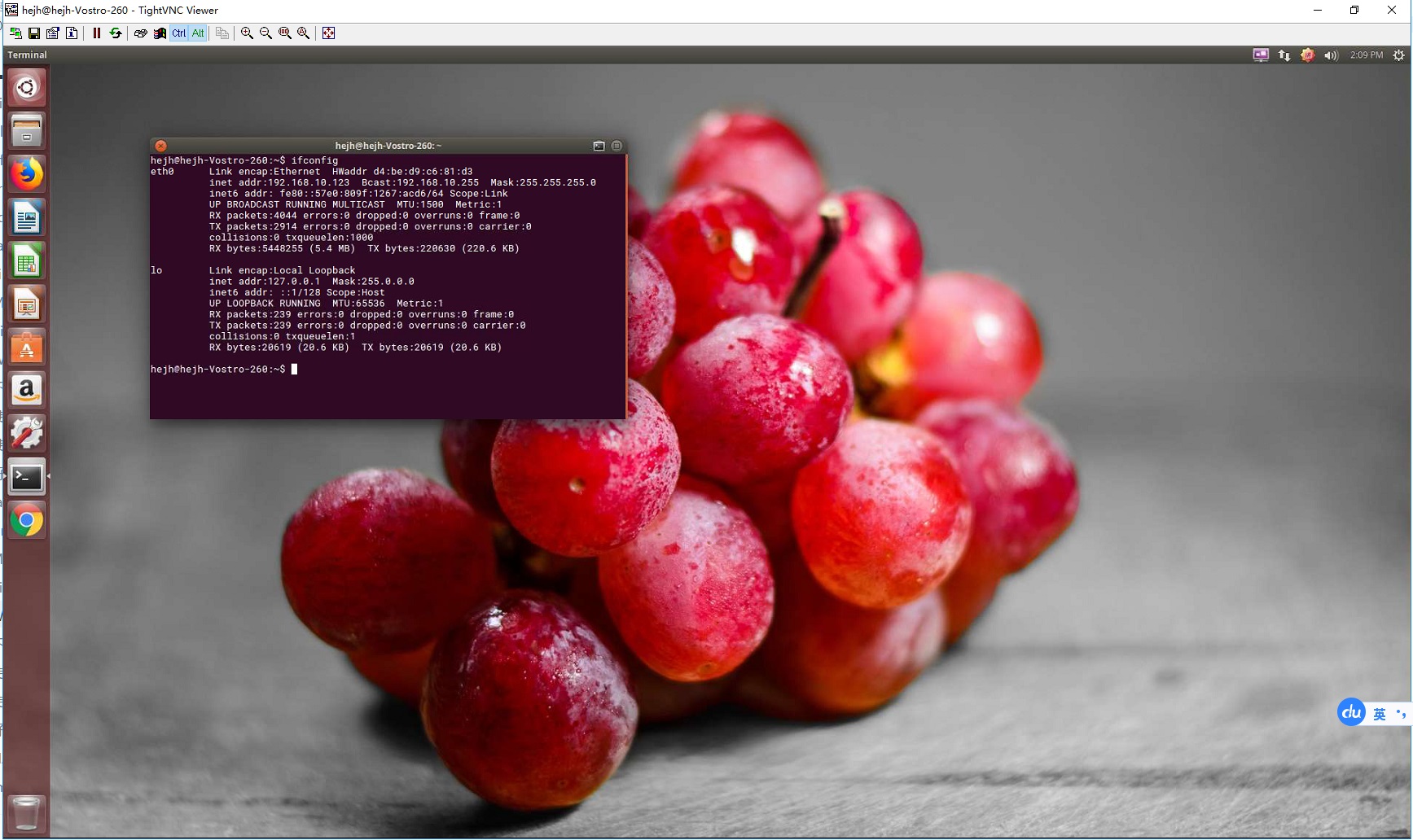Viewport: 1413px width, 840px height.
Task: Click the Terminal label in top panel
Action: coord(27,55)
